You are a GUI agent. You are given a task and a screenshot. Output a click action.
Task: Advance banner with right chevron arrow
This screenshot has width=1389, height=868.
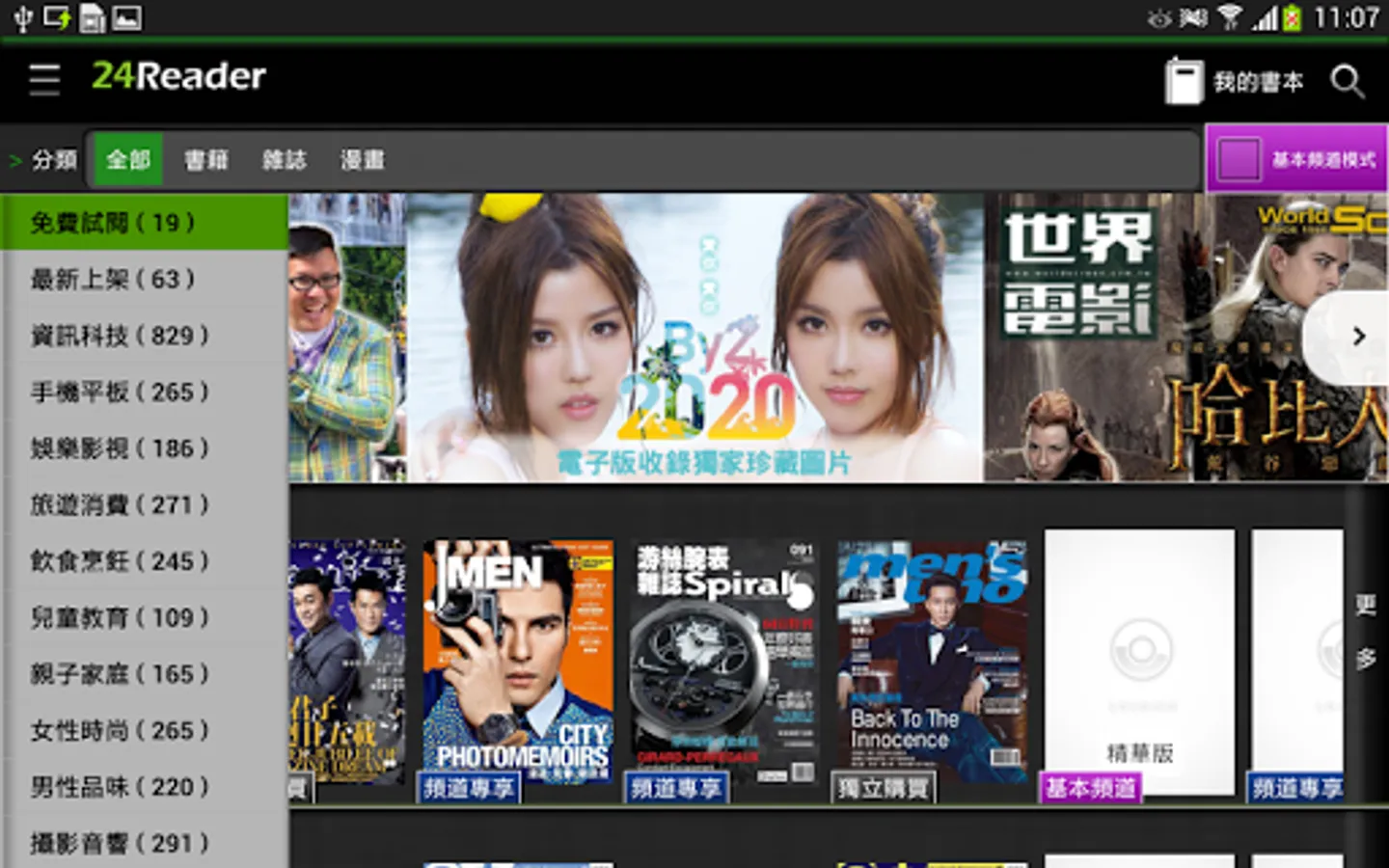click(1358, 337)
